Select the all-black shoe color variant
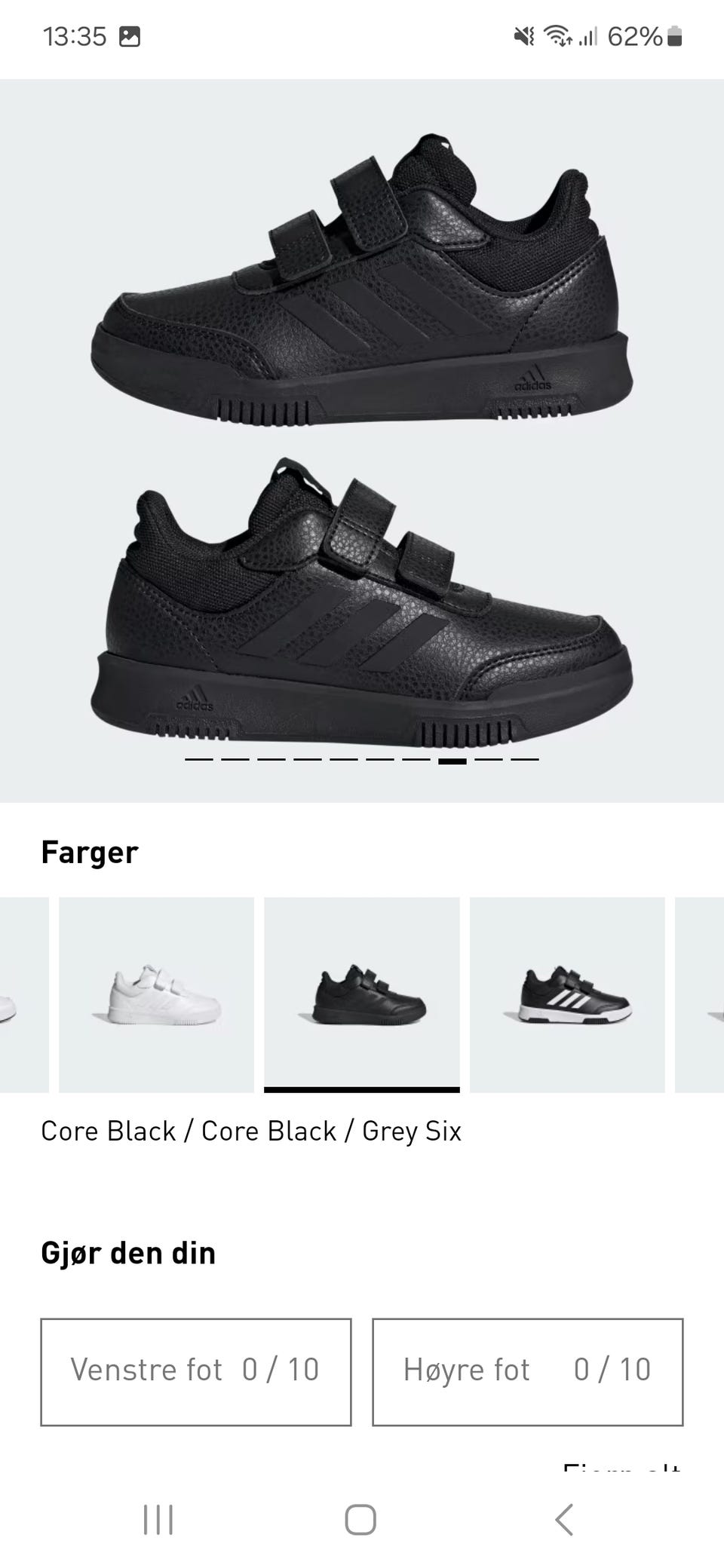 [x=362, y=994]
